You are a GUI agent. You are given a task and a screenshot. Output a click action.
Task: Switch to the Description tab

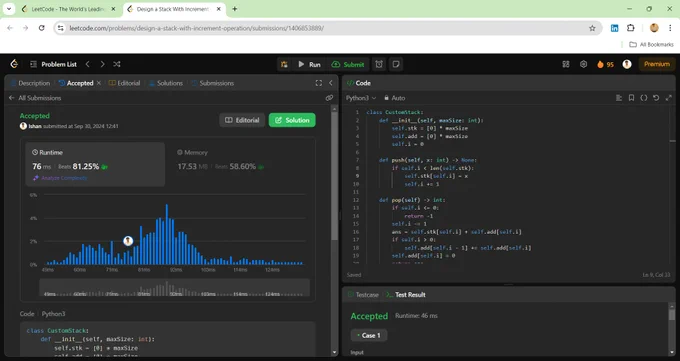tap(30, 83)
